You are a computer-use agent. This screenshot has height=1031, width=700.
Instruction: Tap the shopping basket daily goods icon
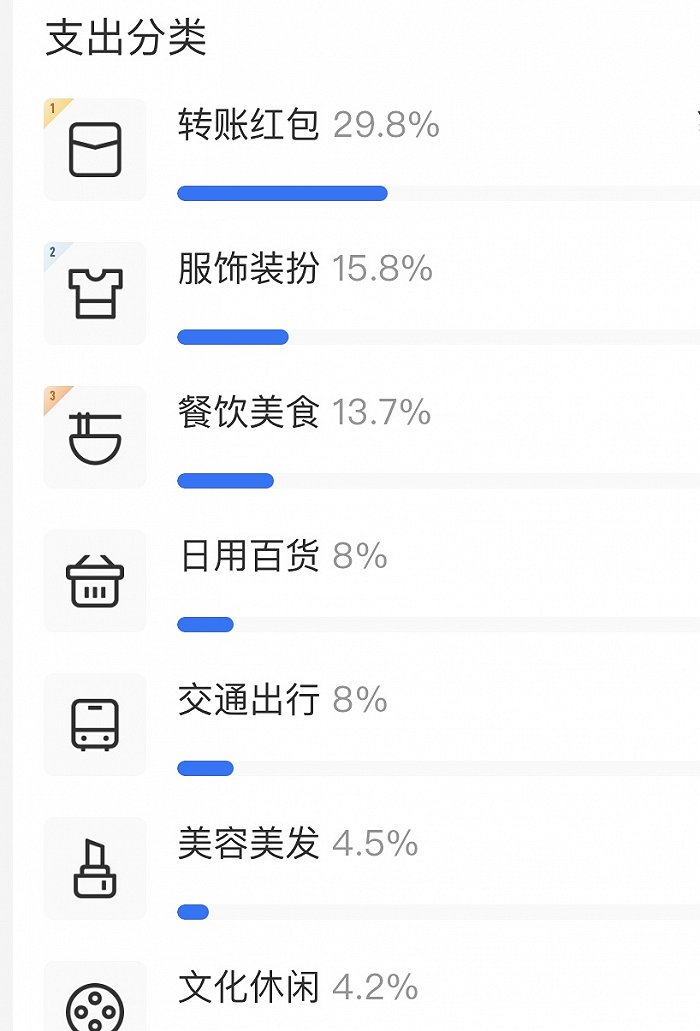[x=95, y=581]
